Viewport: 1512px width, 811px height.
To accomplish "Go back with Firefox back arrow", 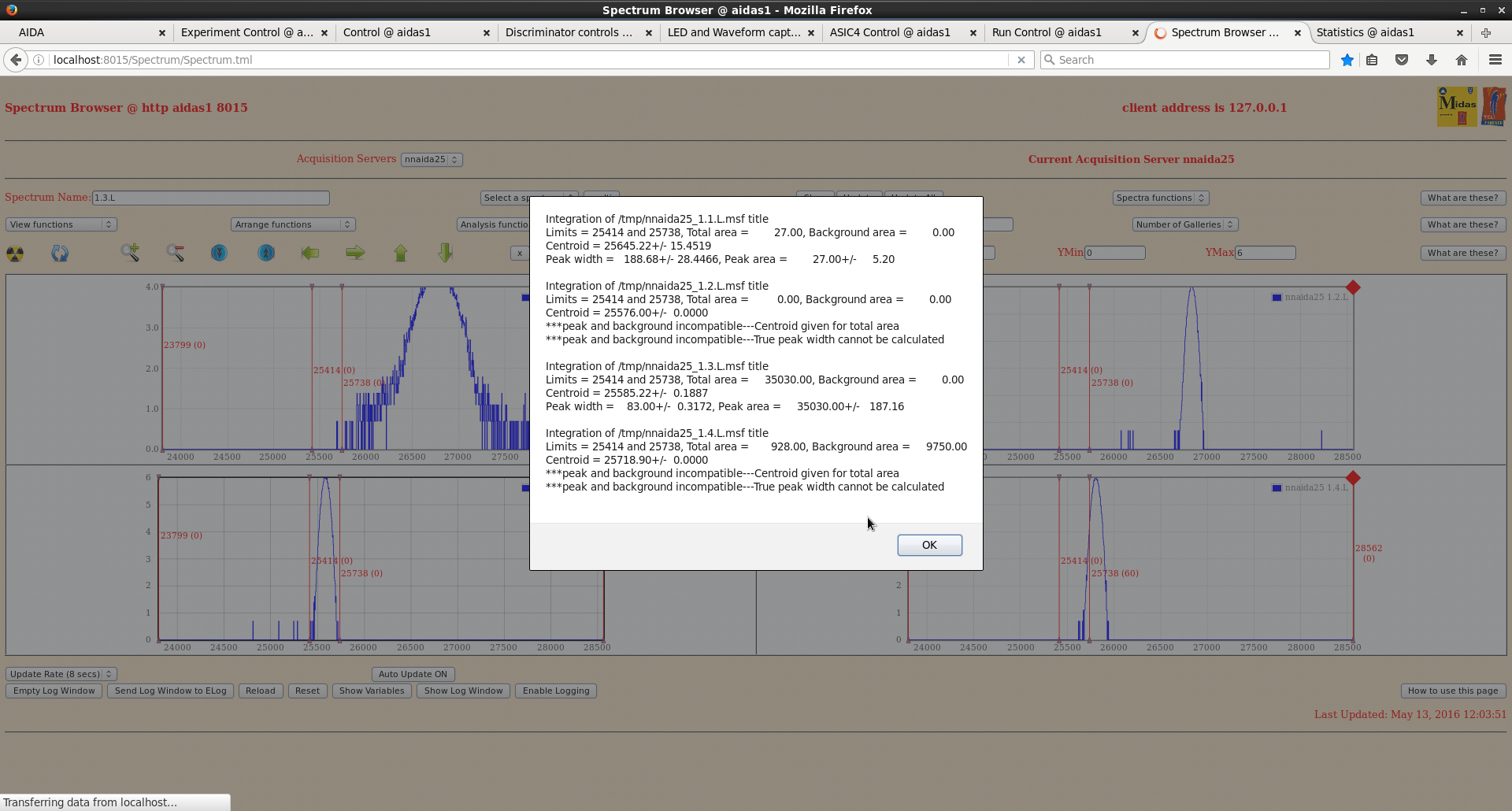I will tap(16, 60).
